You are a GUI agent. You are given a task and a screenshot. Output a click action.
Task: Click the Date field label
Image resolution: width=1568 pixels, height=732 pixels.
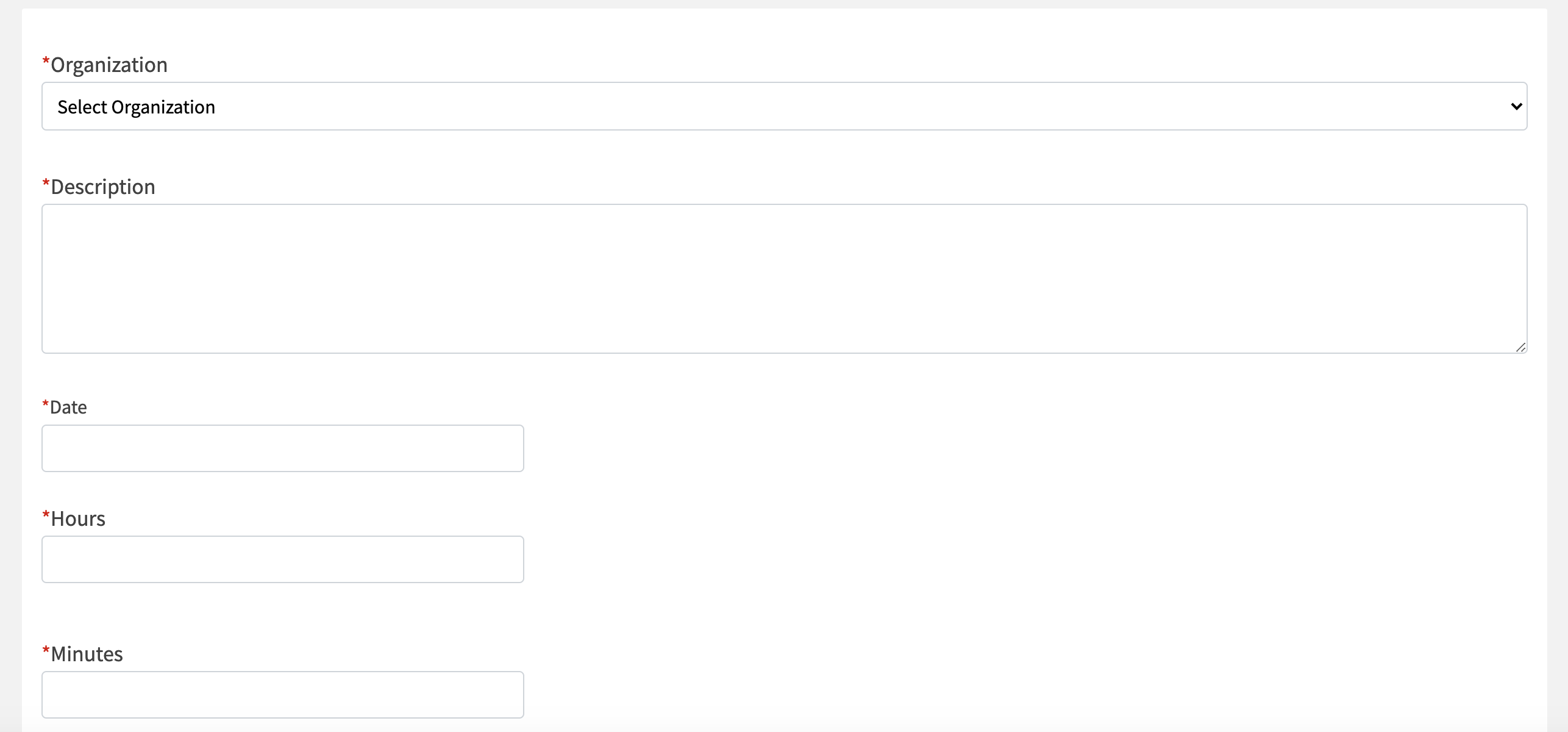(68, 407)
